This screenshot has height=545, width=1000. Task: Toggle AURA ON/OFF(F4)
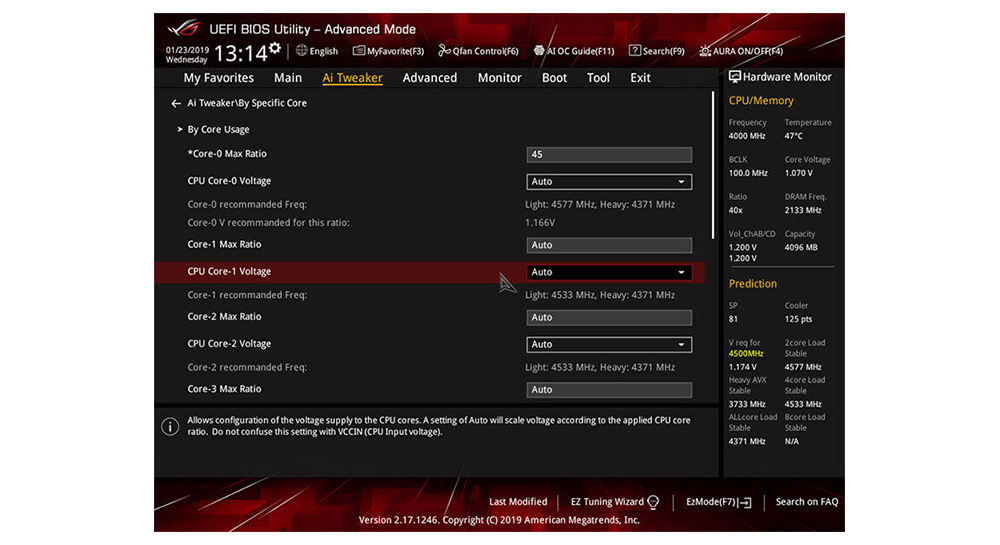point(747,51)
